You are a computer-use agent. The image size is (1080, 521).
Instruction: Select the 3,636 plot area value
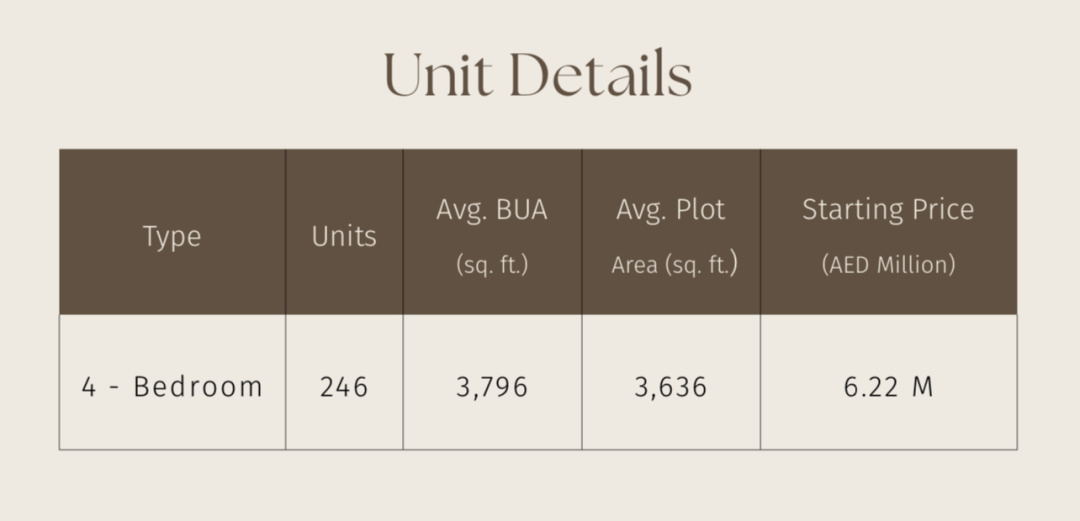point(671,387)
